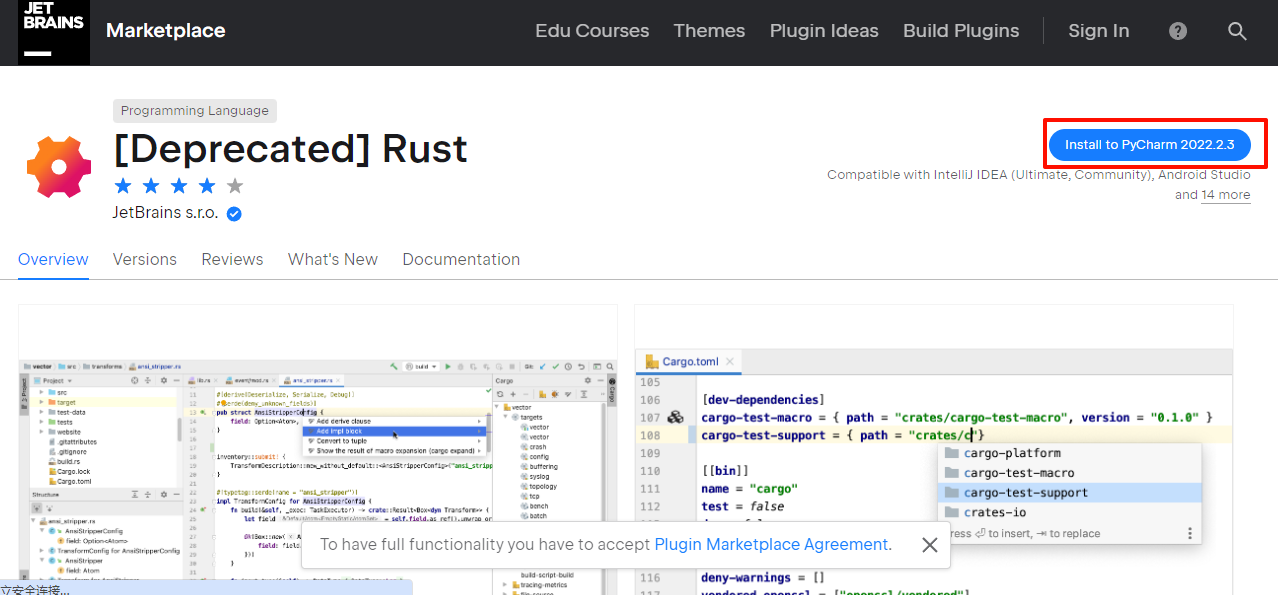The height and width of the screenshot is (595, 1278).
Task: Open the help question mark icon
Action: pos(1178,31)
